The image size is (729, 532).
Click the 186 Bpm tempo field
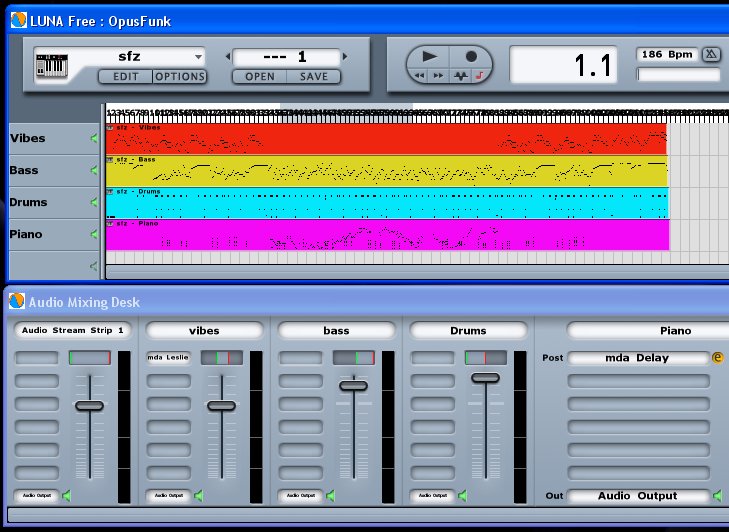(x=667, y=54)
